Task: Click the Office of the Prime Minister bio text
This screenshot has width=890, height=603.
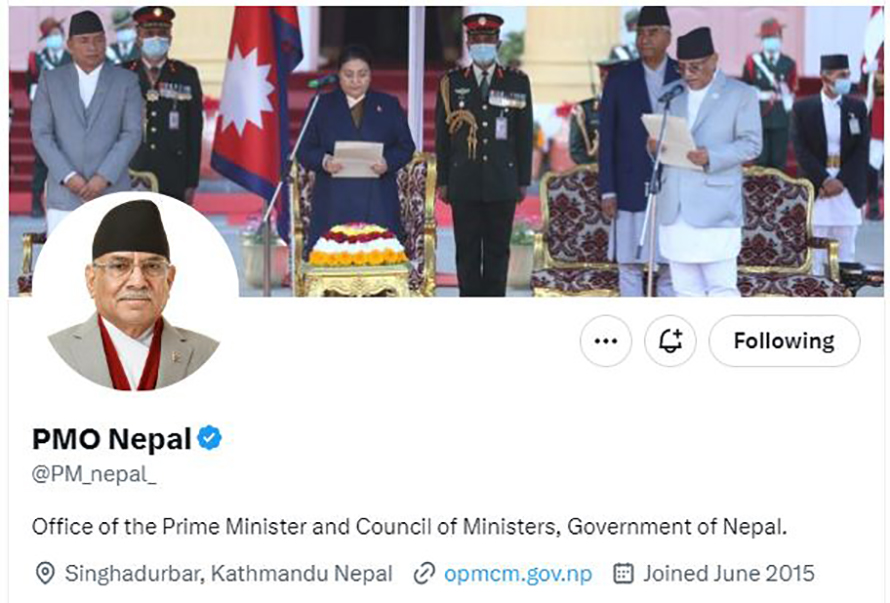Action: [409, 526]
